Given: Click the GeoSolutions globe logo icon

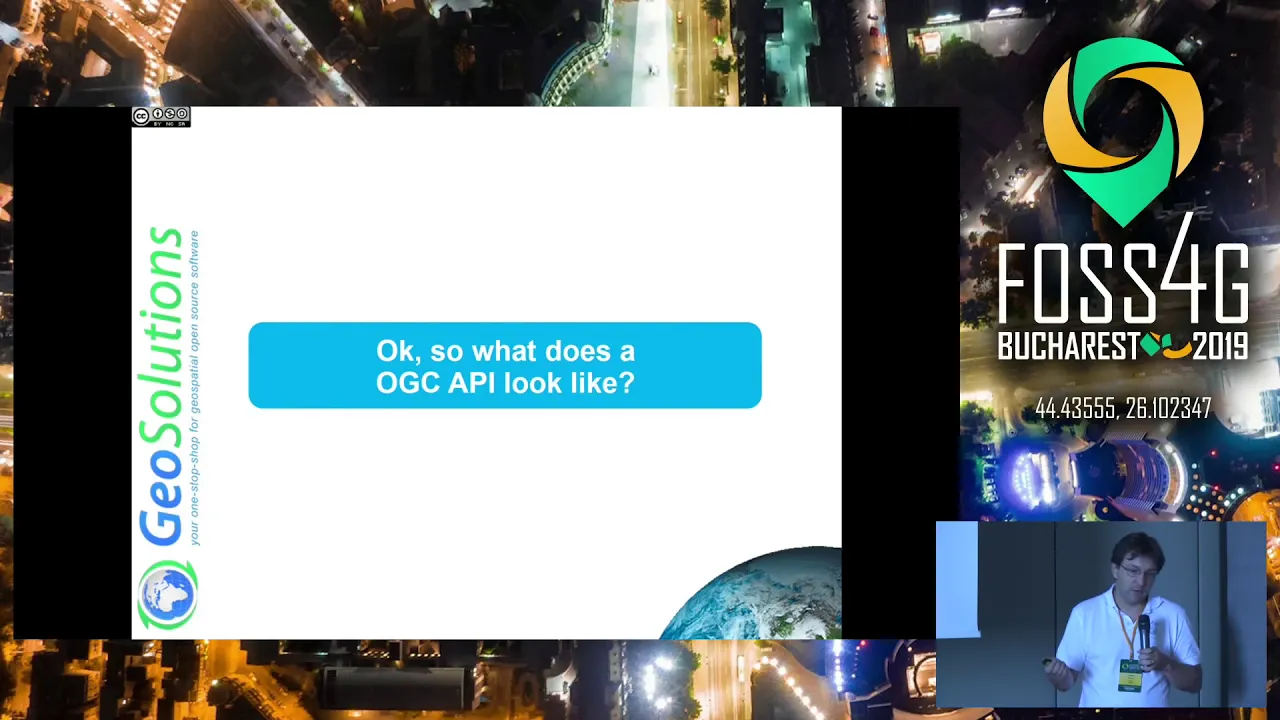Looking at the screenshot, I should tap(167, 595).
